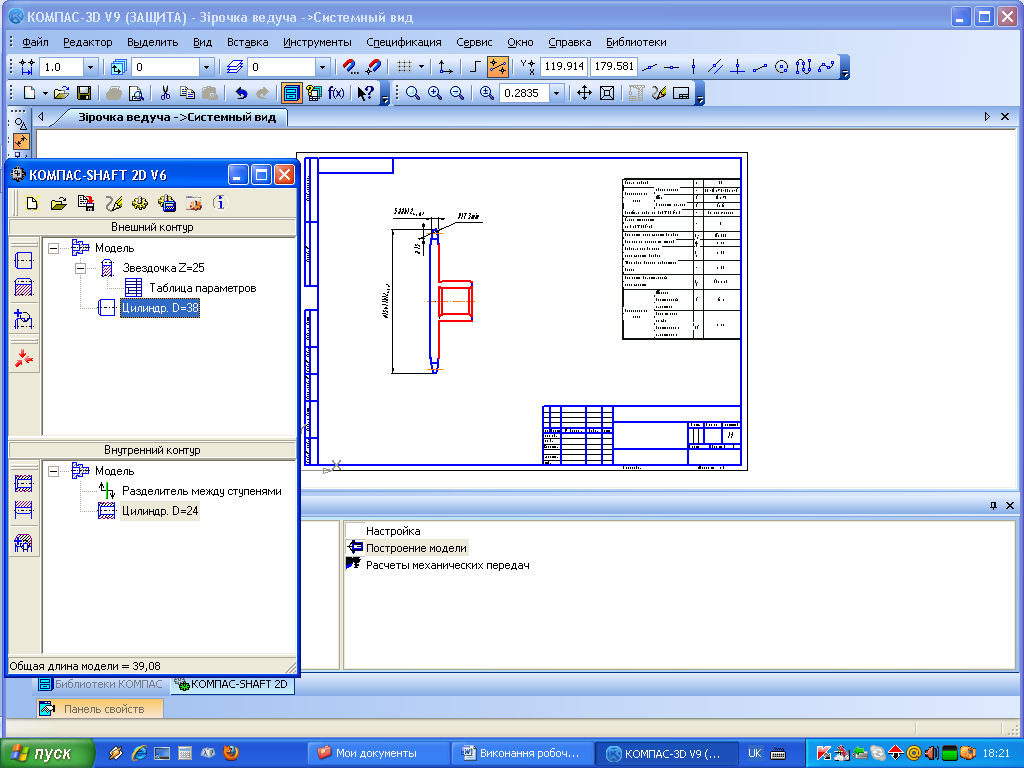
Task: Open the zoom scale 0.2835 dropdown
Action: click(556, 93)
